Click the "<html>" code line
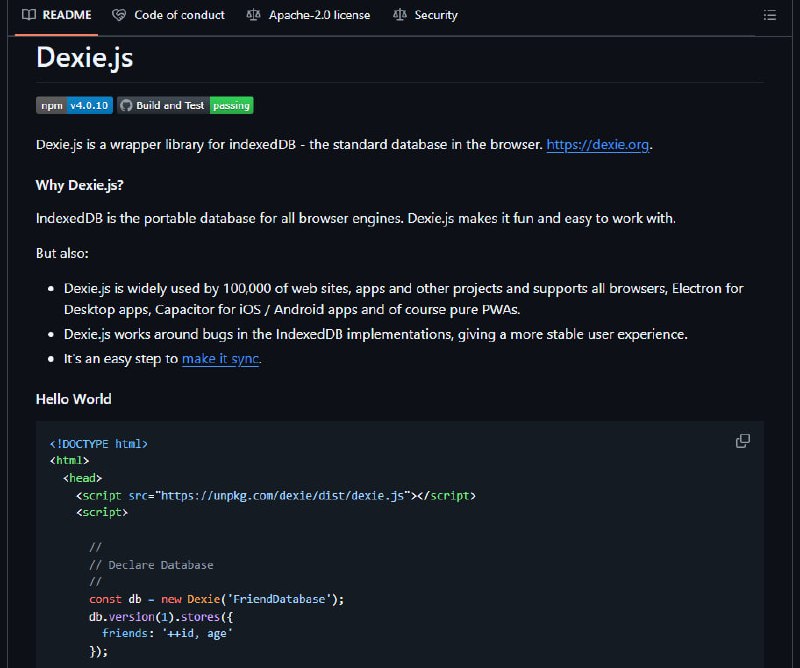Screen dimensions: 800x668 [69, 461]
